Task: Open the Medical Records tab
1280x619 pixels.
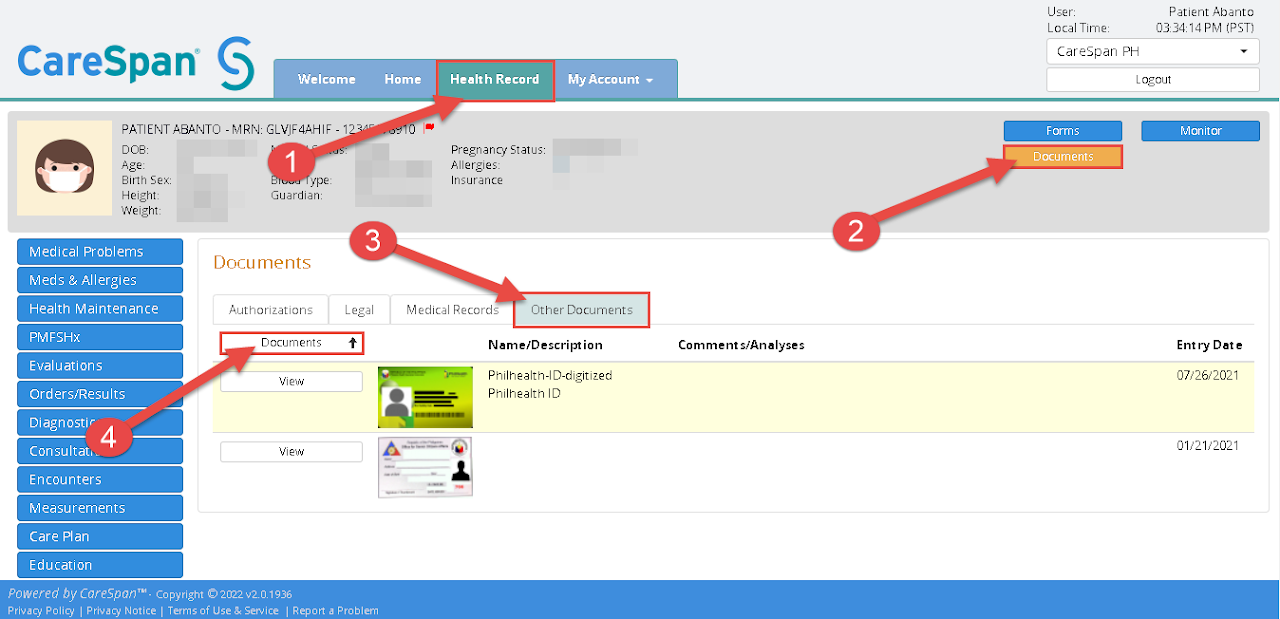Action: [x=452, y=310]
